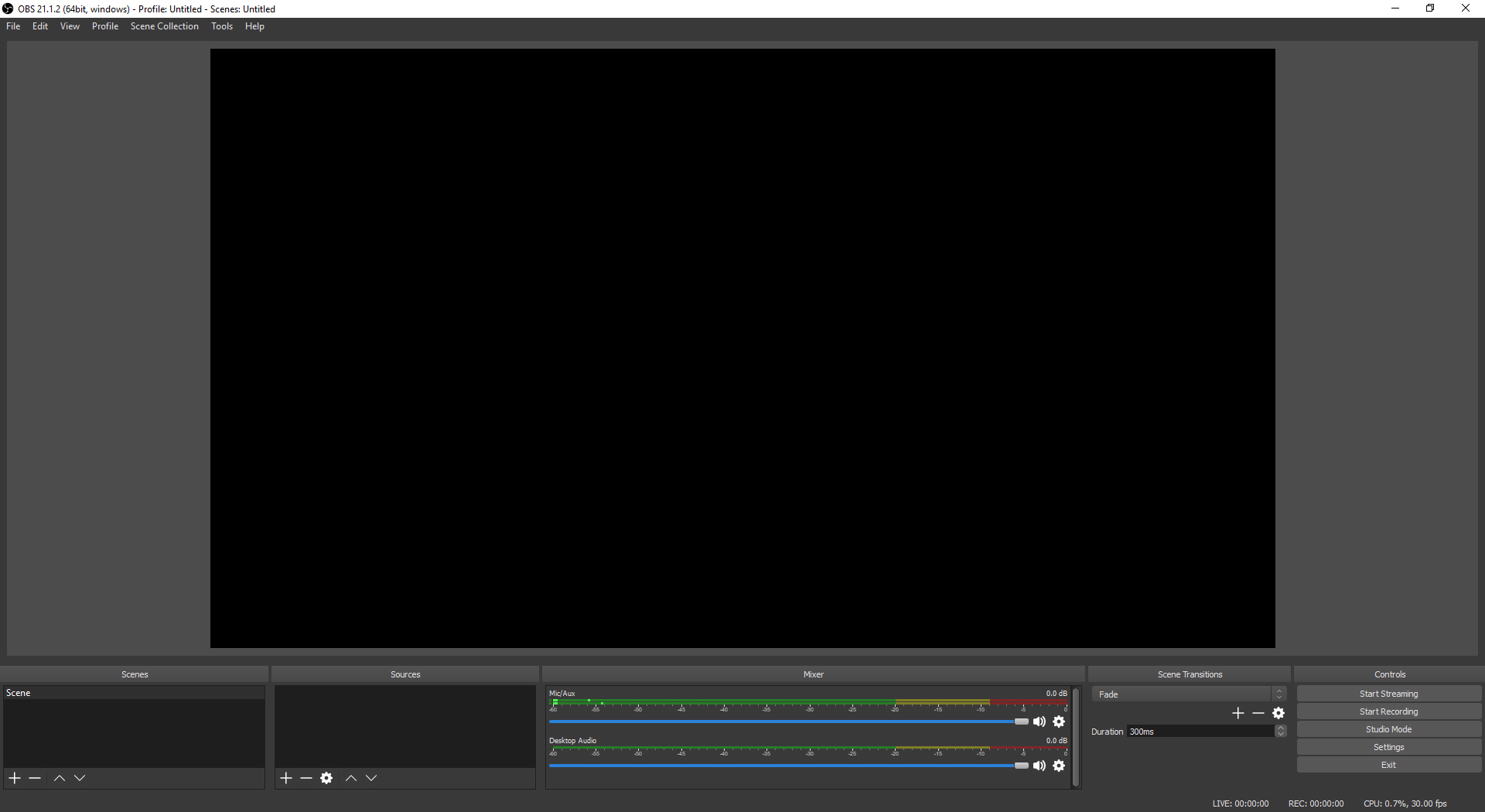Screen dimensions: 1485x812
Task: Move source down with arrow icon
Action: [x=371, y=778]
